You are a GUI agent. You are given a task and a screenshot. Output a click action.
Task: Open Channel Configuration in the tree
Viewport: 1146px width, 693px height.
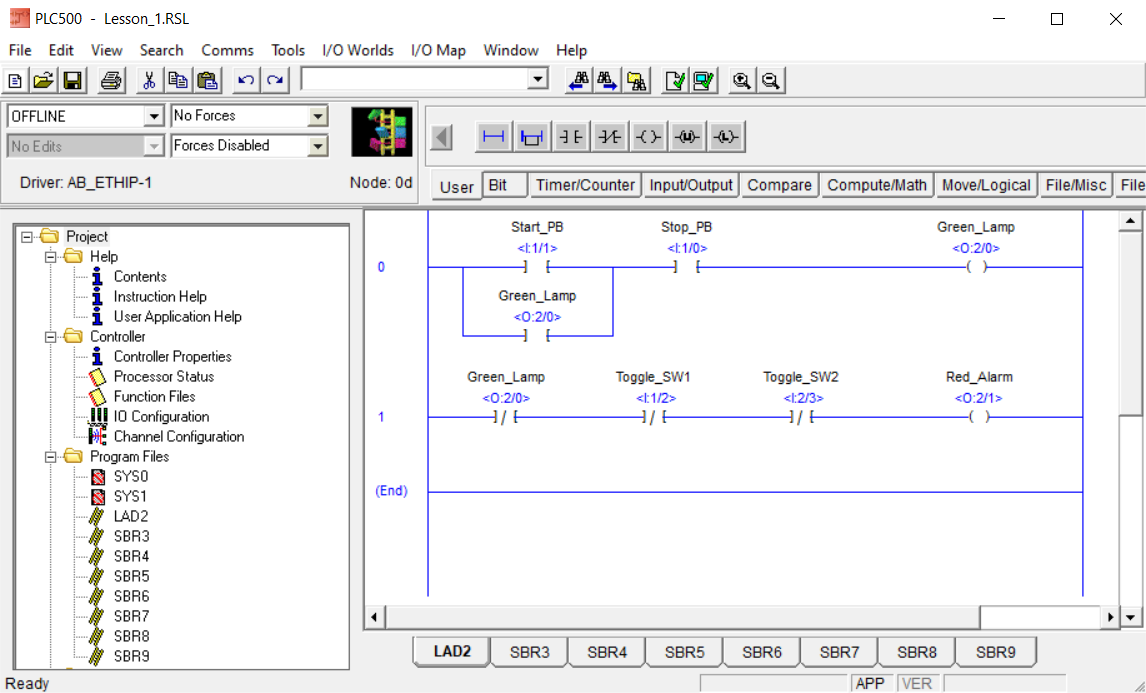point(179,436)
